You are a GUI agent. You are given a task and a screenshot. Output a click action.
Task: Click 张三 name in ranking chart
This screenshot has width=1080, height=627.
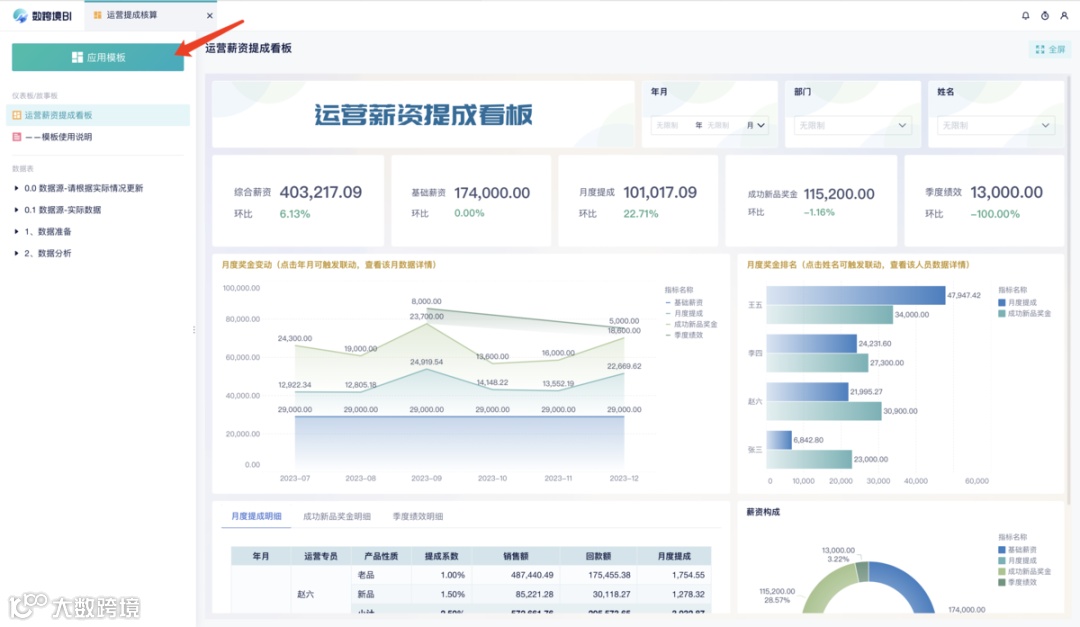[755, 449]
